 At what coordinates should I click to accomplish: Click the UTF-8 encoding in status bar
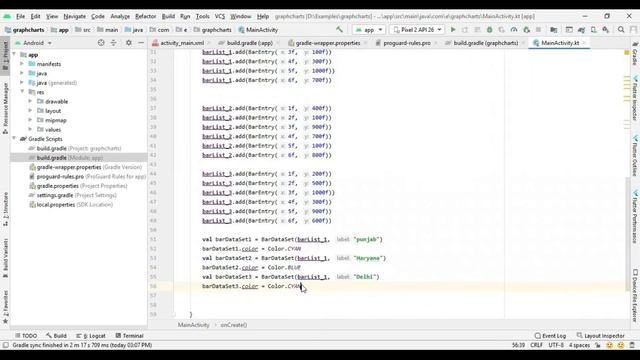[x=556, y=345]
